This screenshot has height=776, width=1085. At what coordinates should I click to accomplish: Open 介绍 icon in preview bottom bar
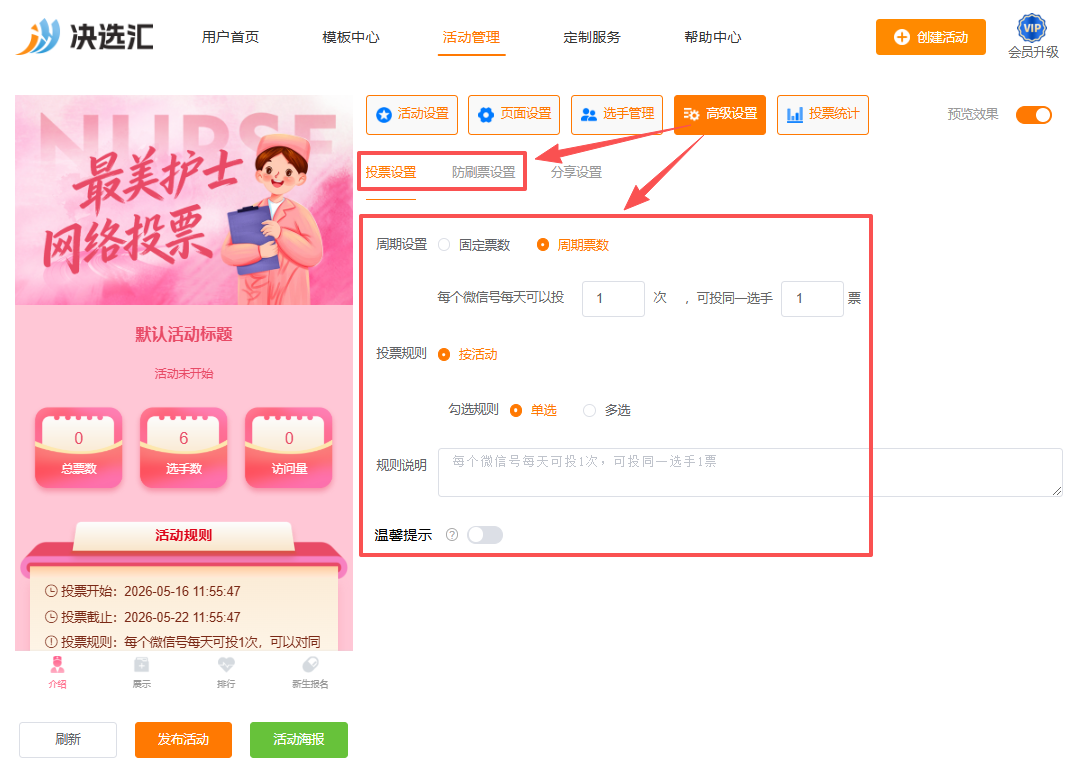click(57, 672)
